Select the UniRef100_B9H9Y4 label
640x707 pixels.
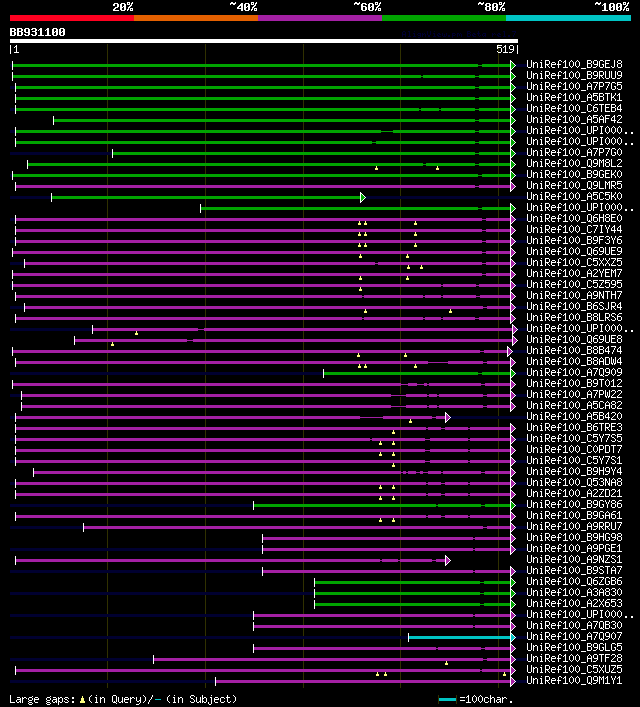coord(574,472)
